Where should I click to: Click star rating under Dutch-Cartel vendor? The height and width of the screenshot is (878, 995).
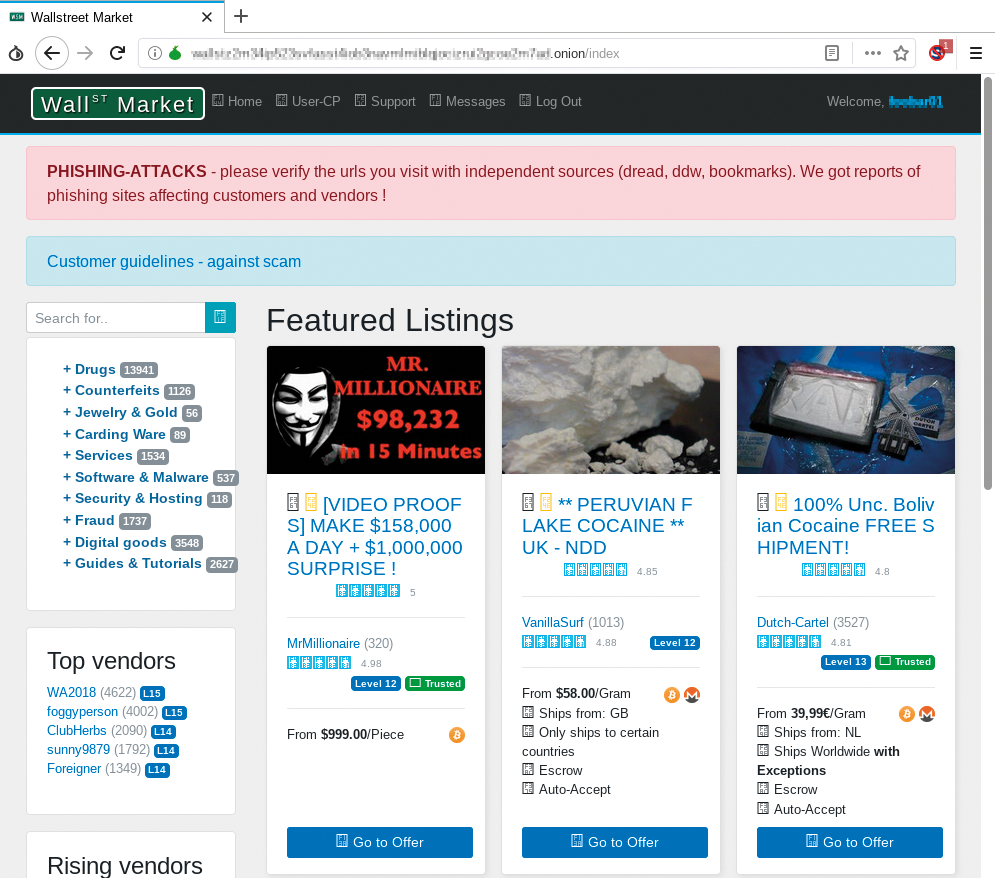click(789, 642)
